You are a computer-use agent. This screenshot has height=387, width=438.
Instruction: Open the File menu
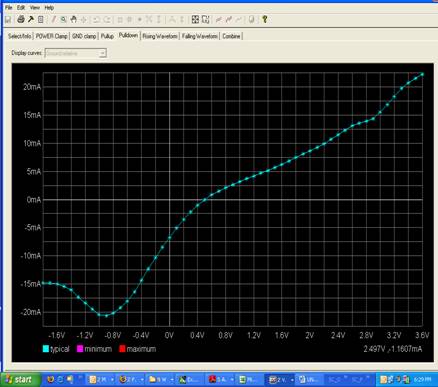9,7
